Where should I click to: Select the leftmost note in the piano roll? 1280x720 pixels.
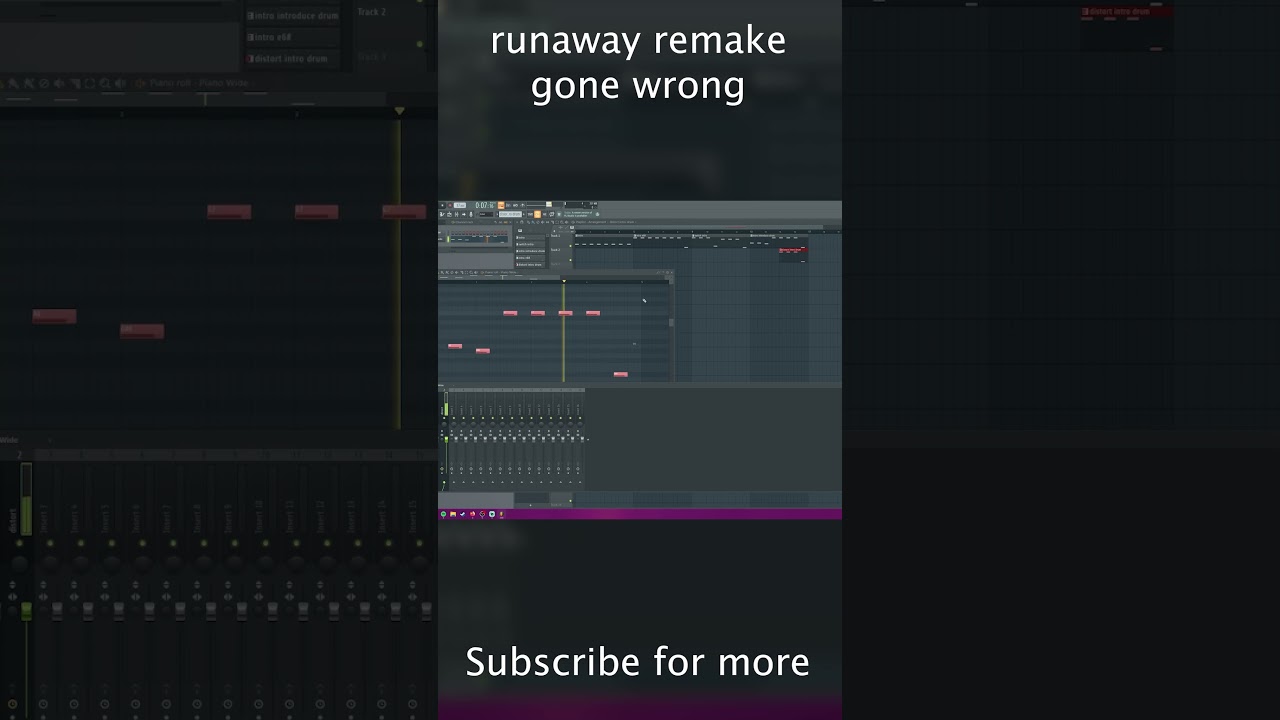coord(455,346)
